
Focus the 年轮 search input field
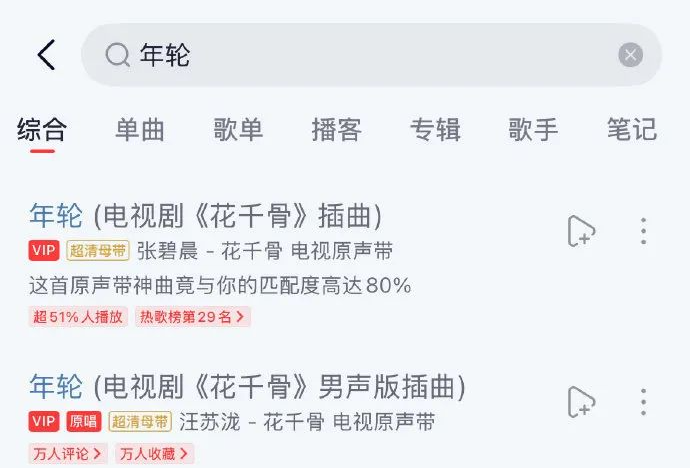pos(371,55)
